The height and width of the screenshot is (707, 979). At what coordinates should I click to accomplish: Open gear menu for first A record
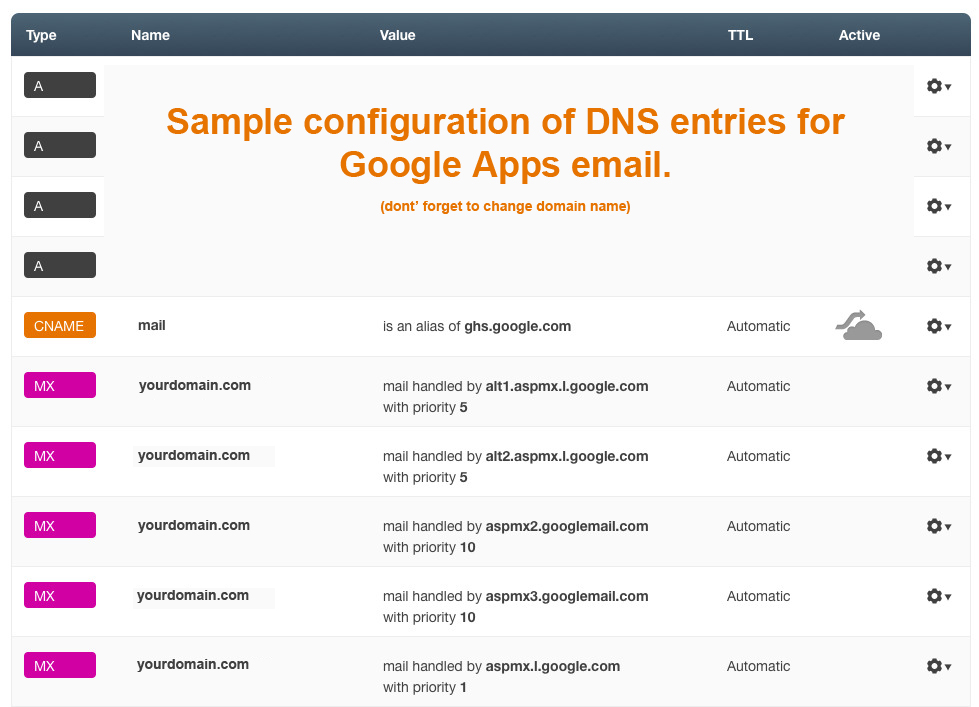[938, 86]
